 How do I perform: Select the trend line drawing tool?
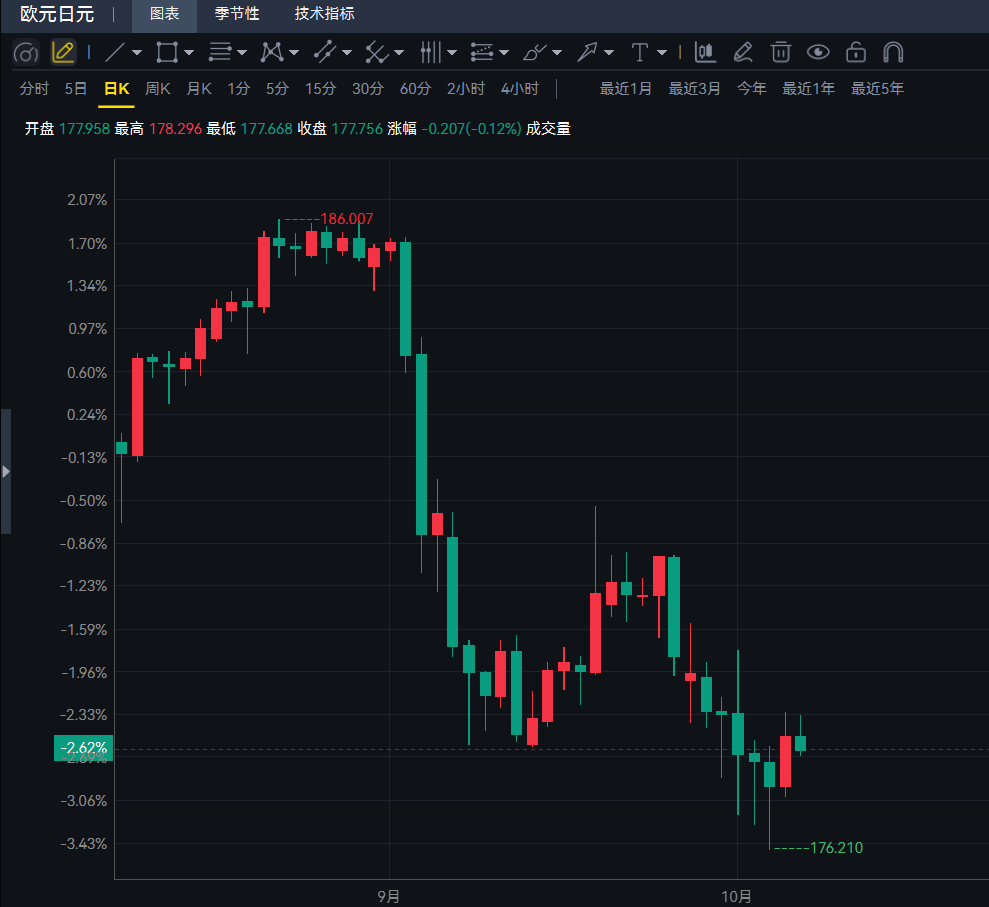point(115,52)
